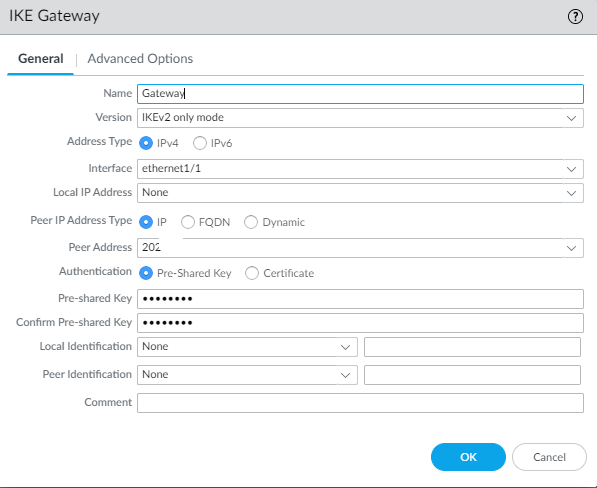Expand the Local IP Address dropdown

(x=571, y=193)
